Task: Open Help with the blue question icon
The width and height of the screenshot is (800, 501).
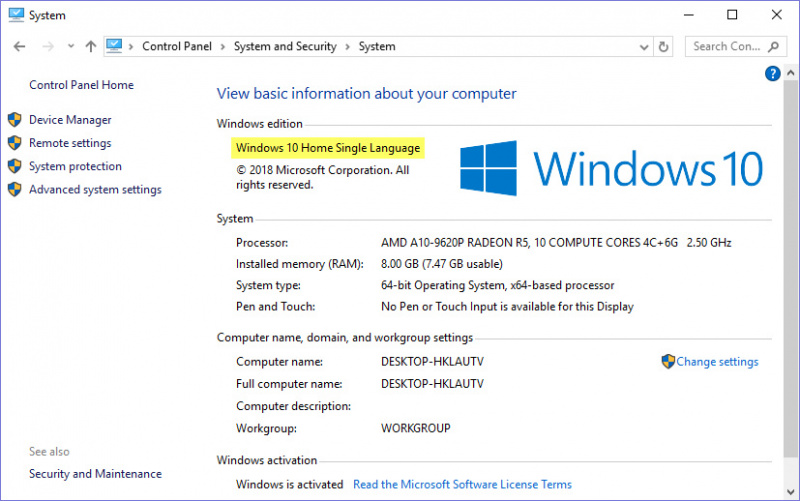Action: 772,73
